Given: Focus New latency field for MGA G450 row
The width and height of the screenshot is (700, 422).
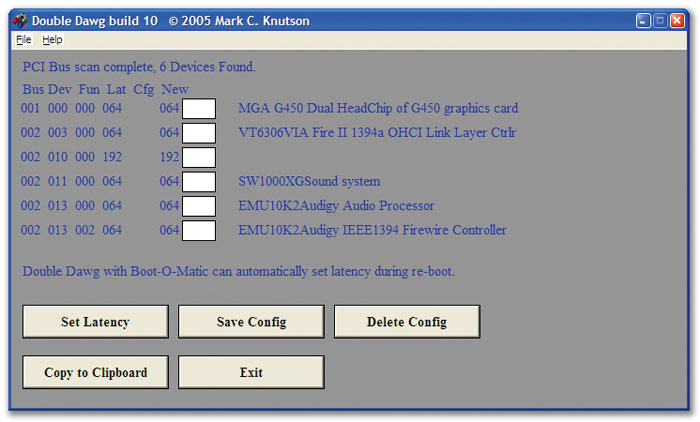Looking at the screenshot, I should point(199,109).
